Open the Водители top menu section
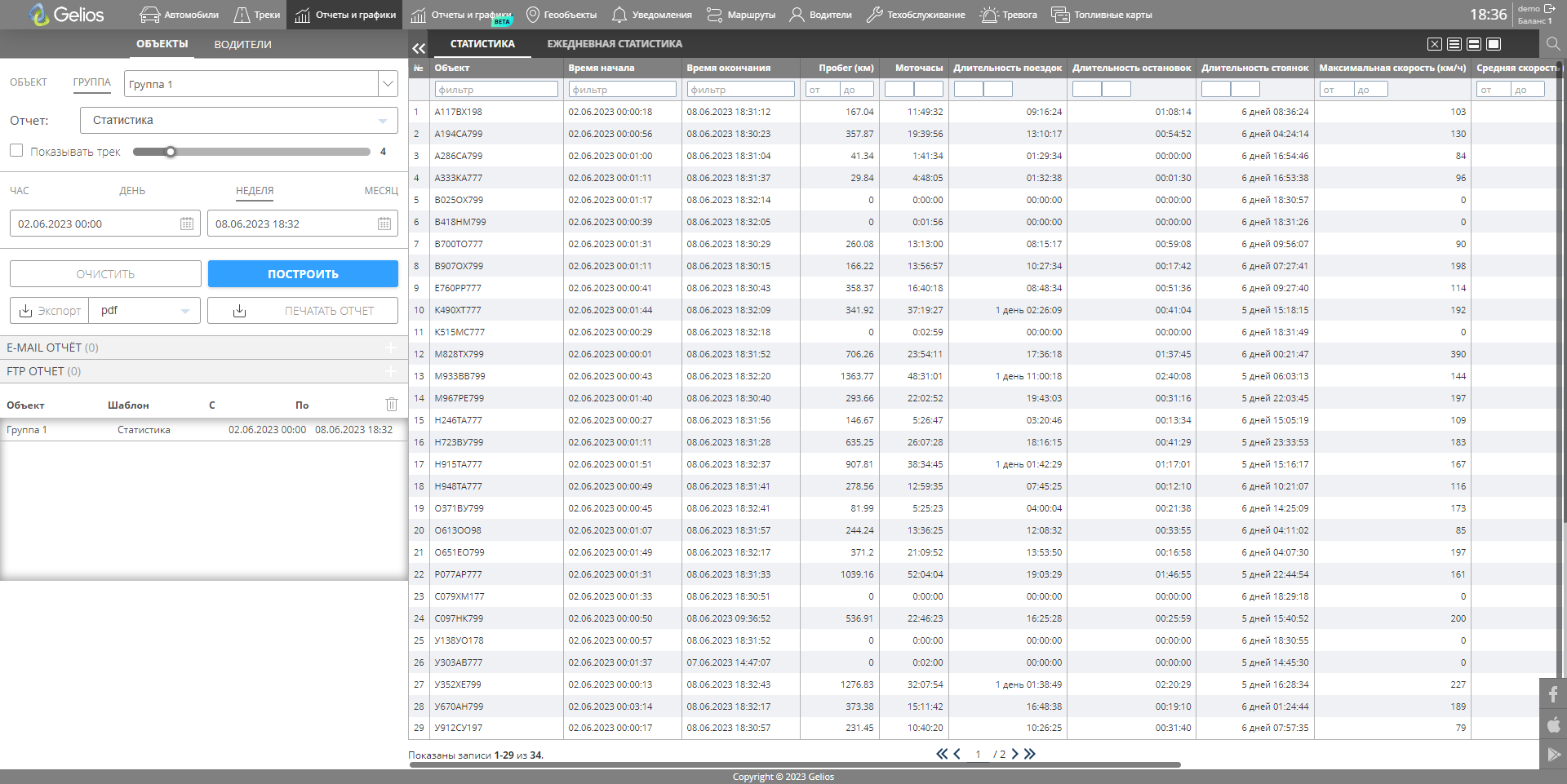 pyautogui.click(x=820, y=15)
